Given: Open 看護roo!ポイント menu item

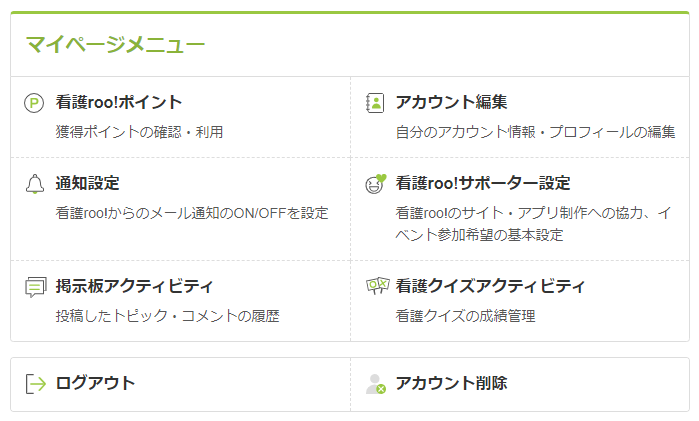Looking at the screenshot, I should [x=181, y=117].
